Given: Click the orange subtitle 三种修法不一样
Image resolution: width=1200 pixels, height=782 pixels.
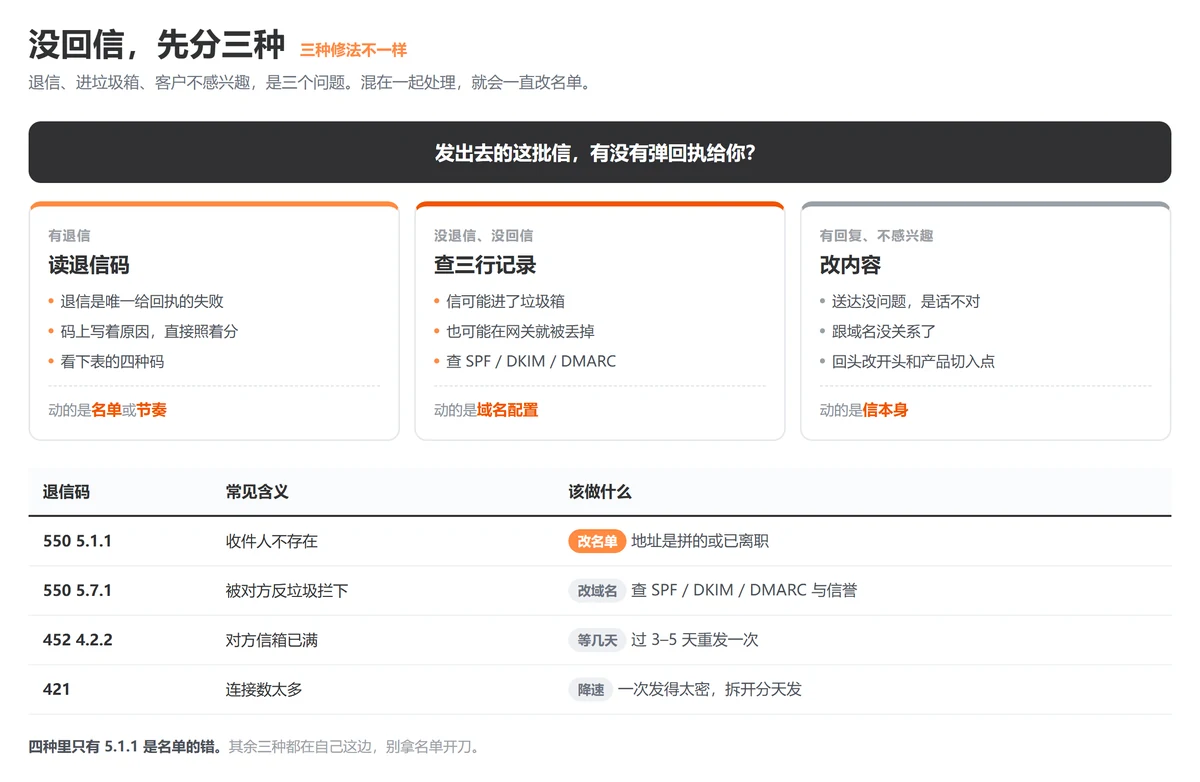Looking at the screenshot, I should click(353, 50).
